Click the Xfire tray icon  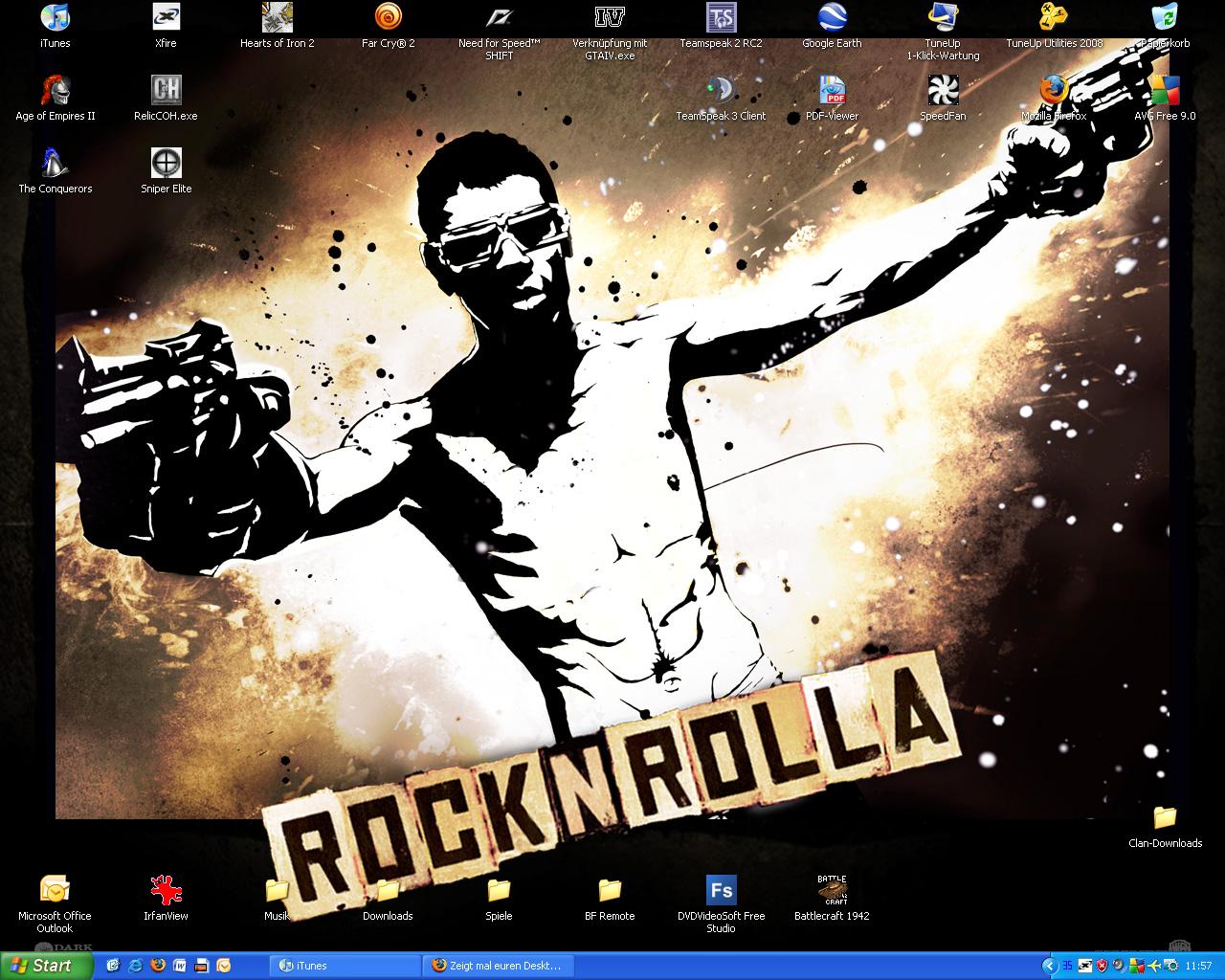(1085, 966)
